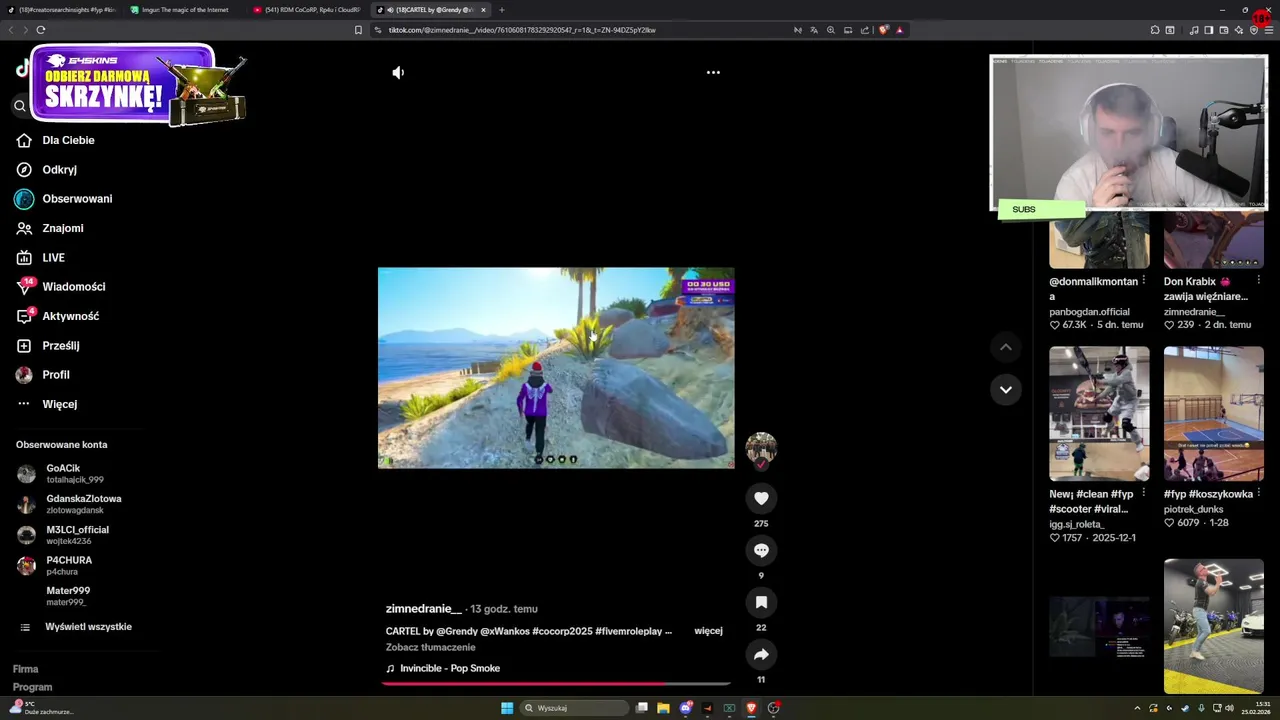Click the Wyszukaj taskbar search box
The width and height of the screenshot is (1280, 720).
573,708
